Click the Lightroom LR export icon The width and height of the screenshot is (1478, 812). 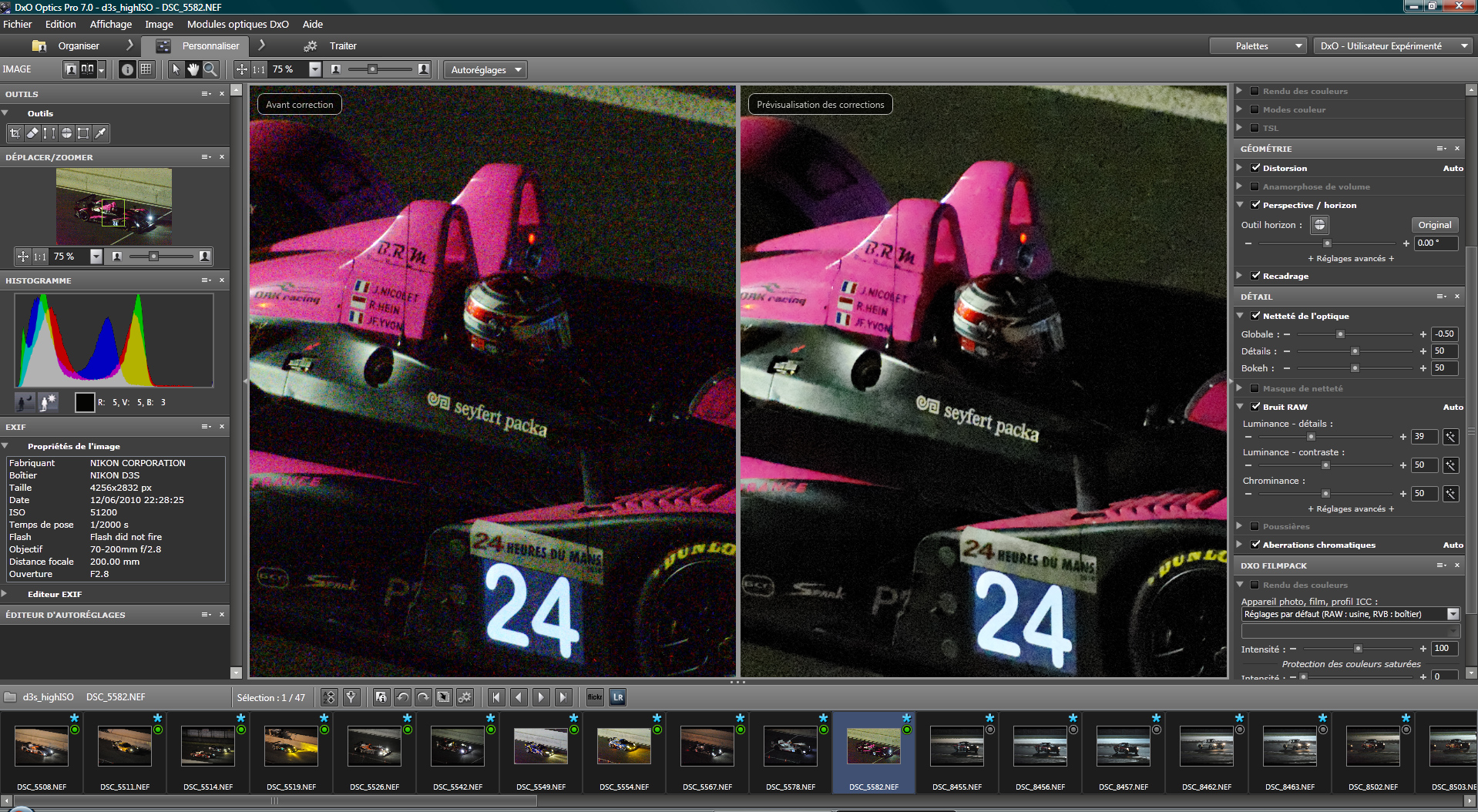pos(618,697)
